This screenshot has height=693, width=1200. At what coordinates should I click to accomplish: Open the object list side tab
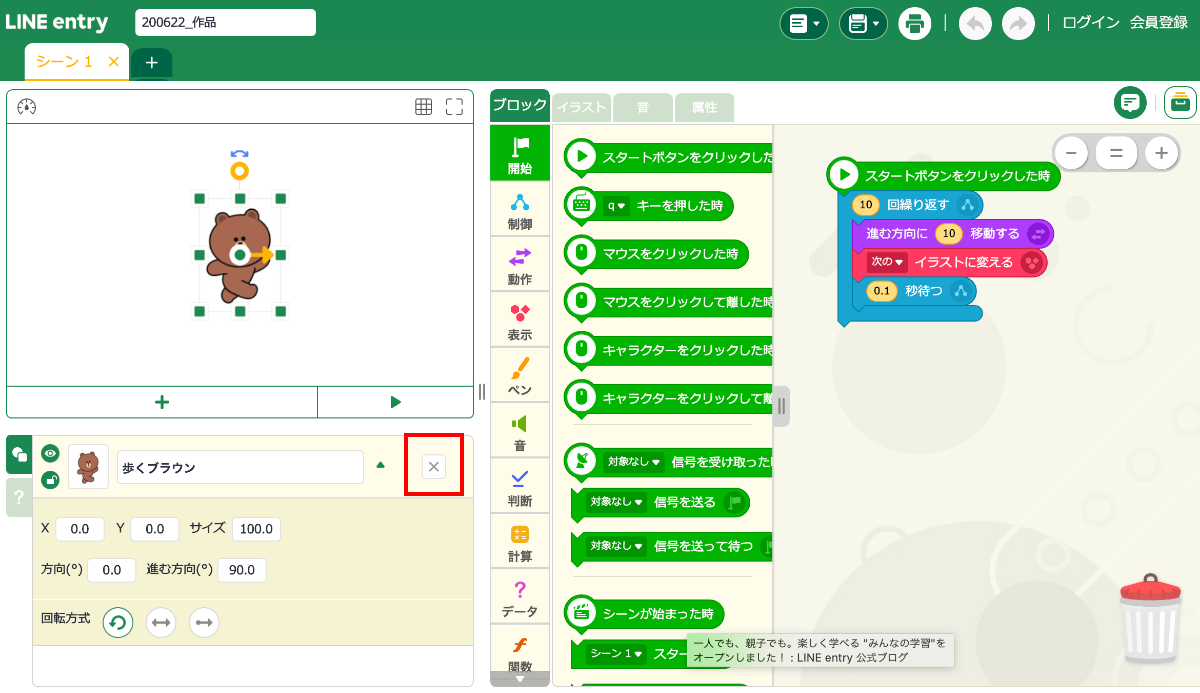click(19, 454)
